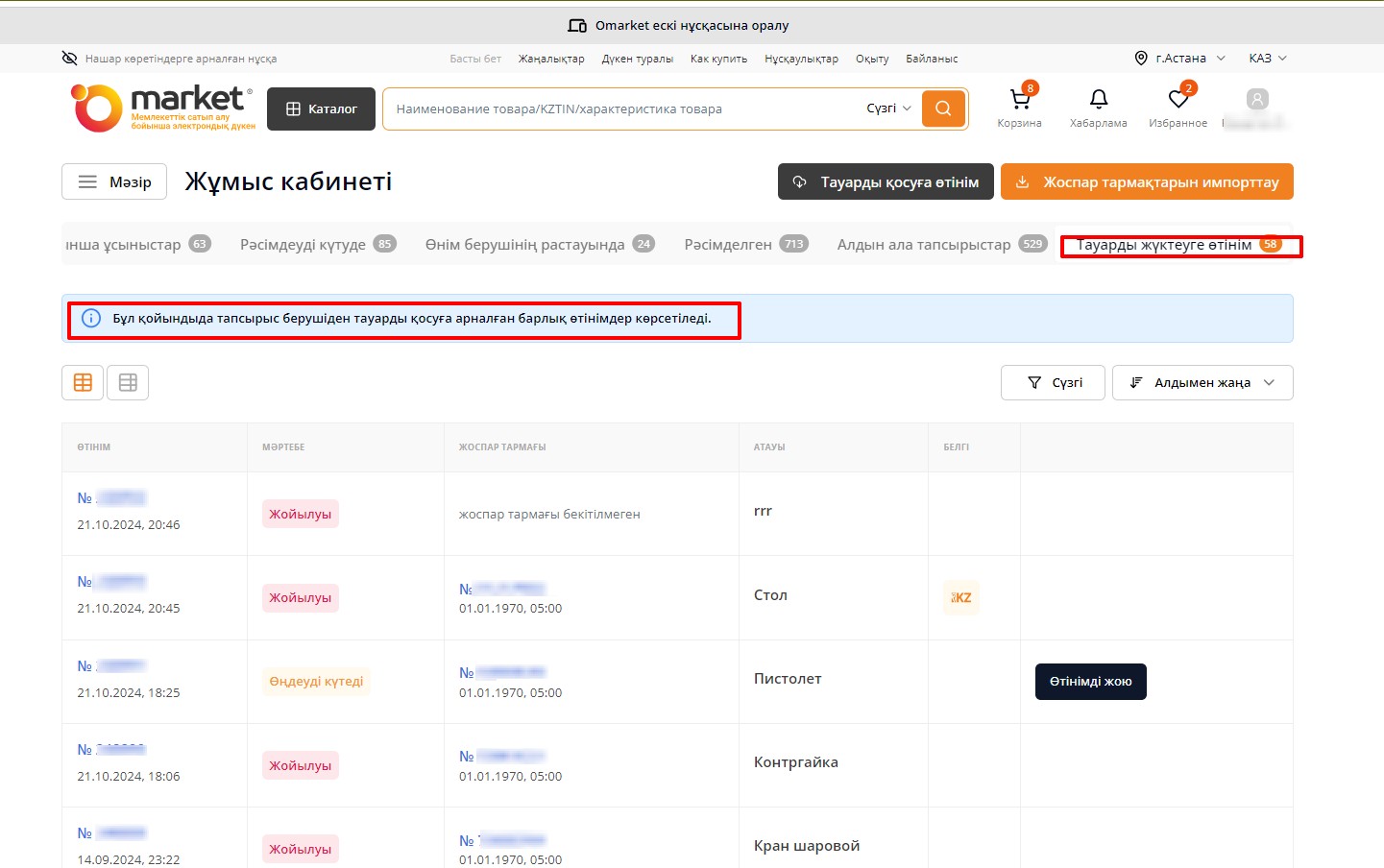
Task: Open the shopping cart (Корзина)
Action: coord(1019,100)
